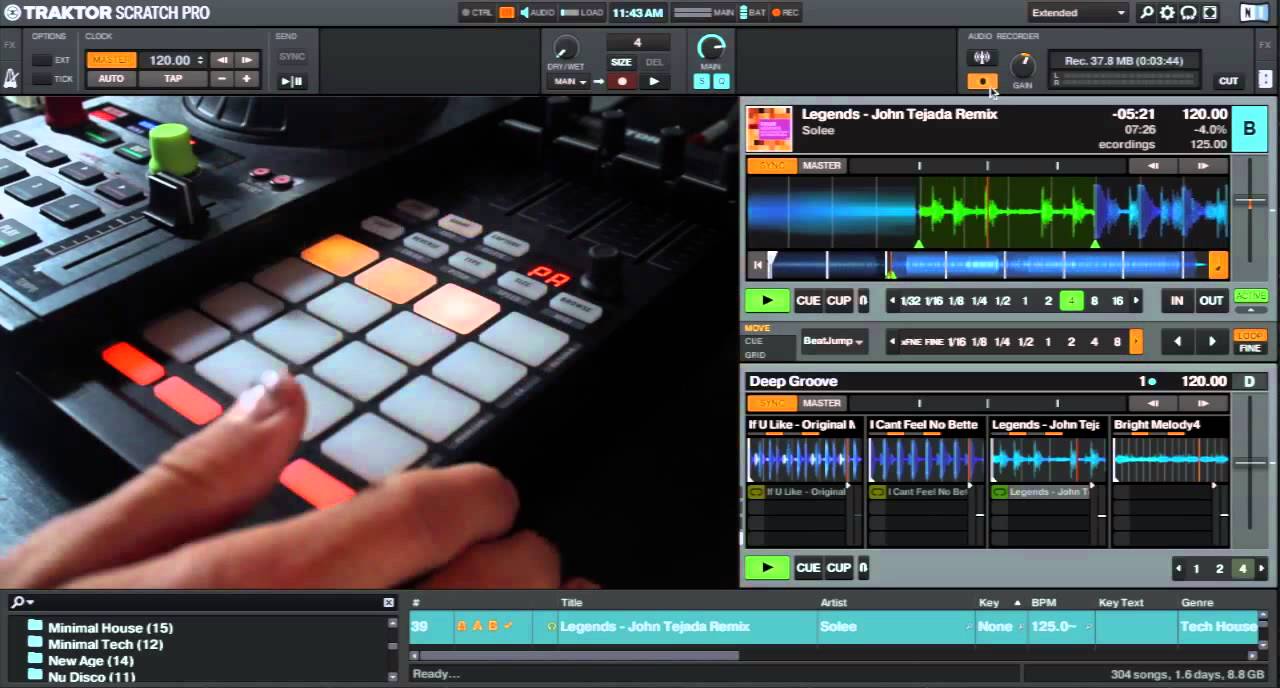The image size is (1280, 688).
Task: Click the send SYNC button
Action: pyautogui.click(x=292, y=57)
